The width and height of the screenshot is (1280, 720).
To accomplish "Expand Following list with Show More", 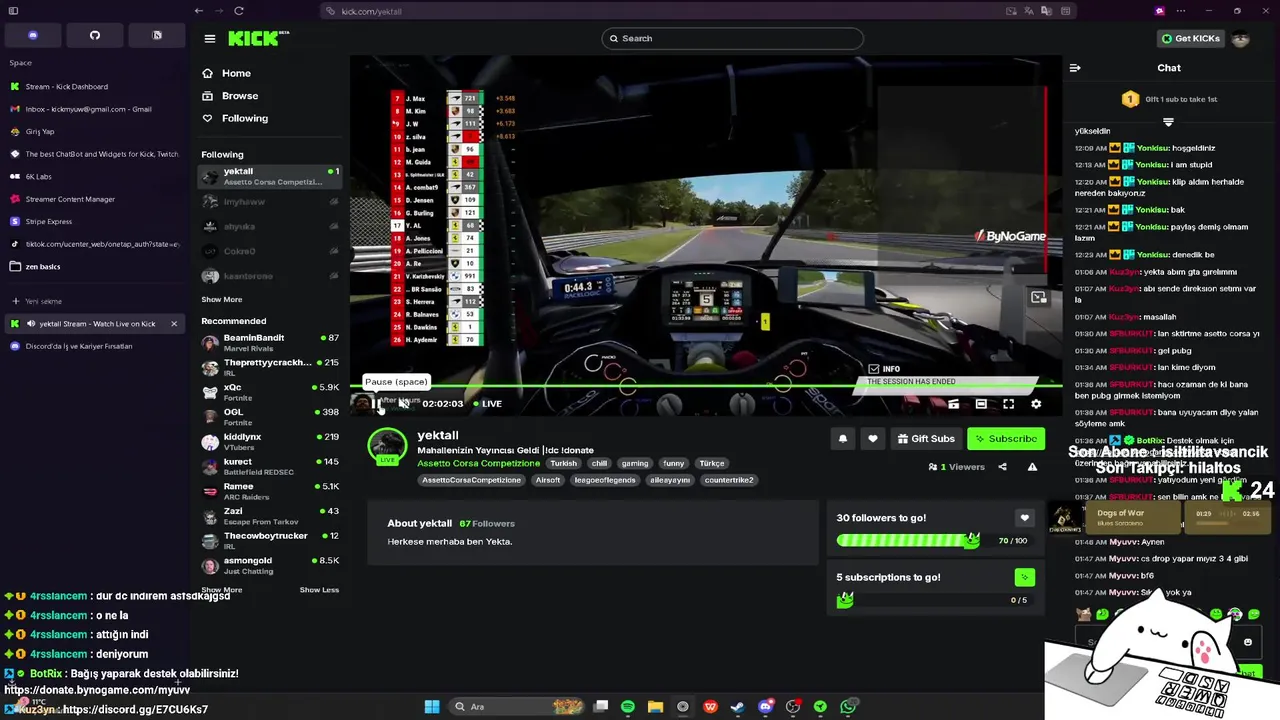I will point(222,300).
